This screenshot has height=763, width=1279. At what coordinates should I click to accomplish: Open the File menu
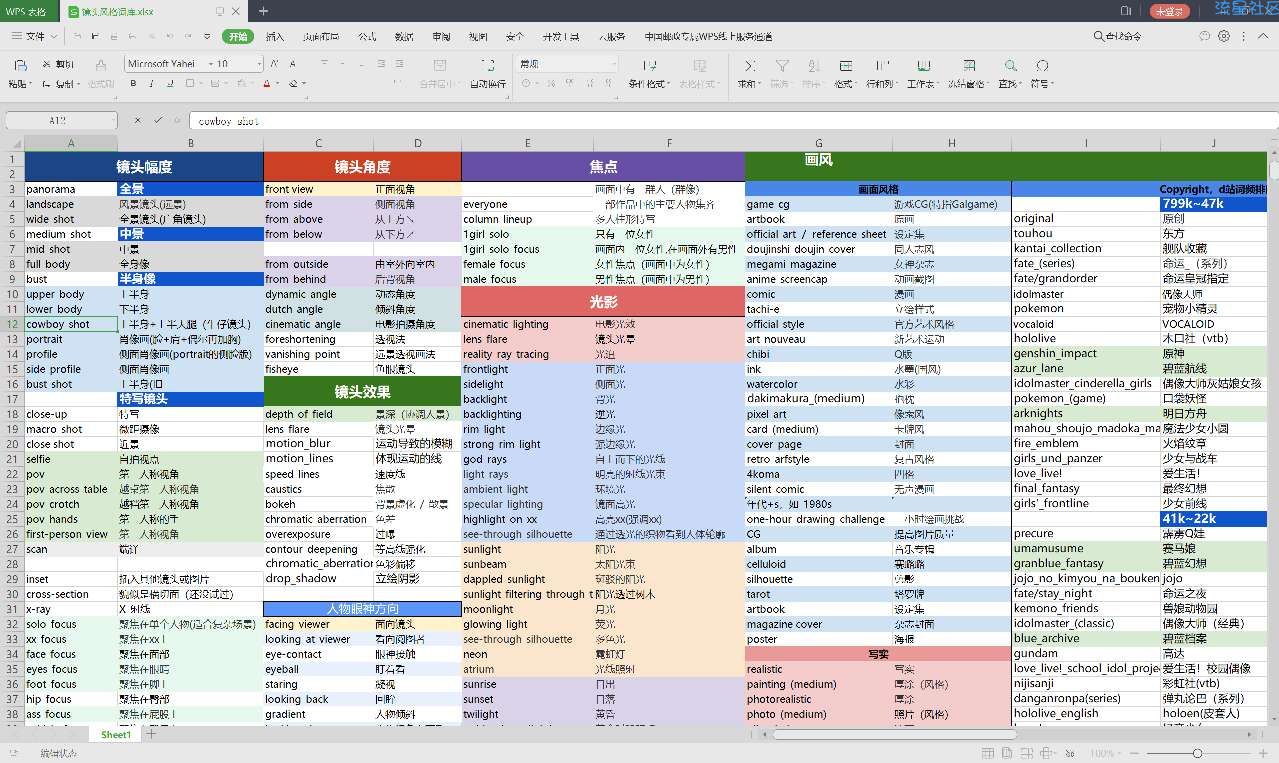(x=35, y=36)
